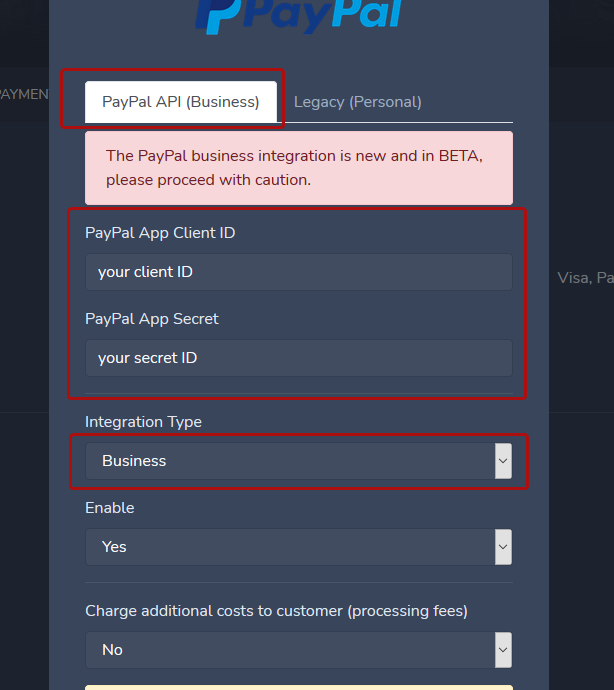Click the "Visa, Pa" text behind the dialog

[585, 278]
